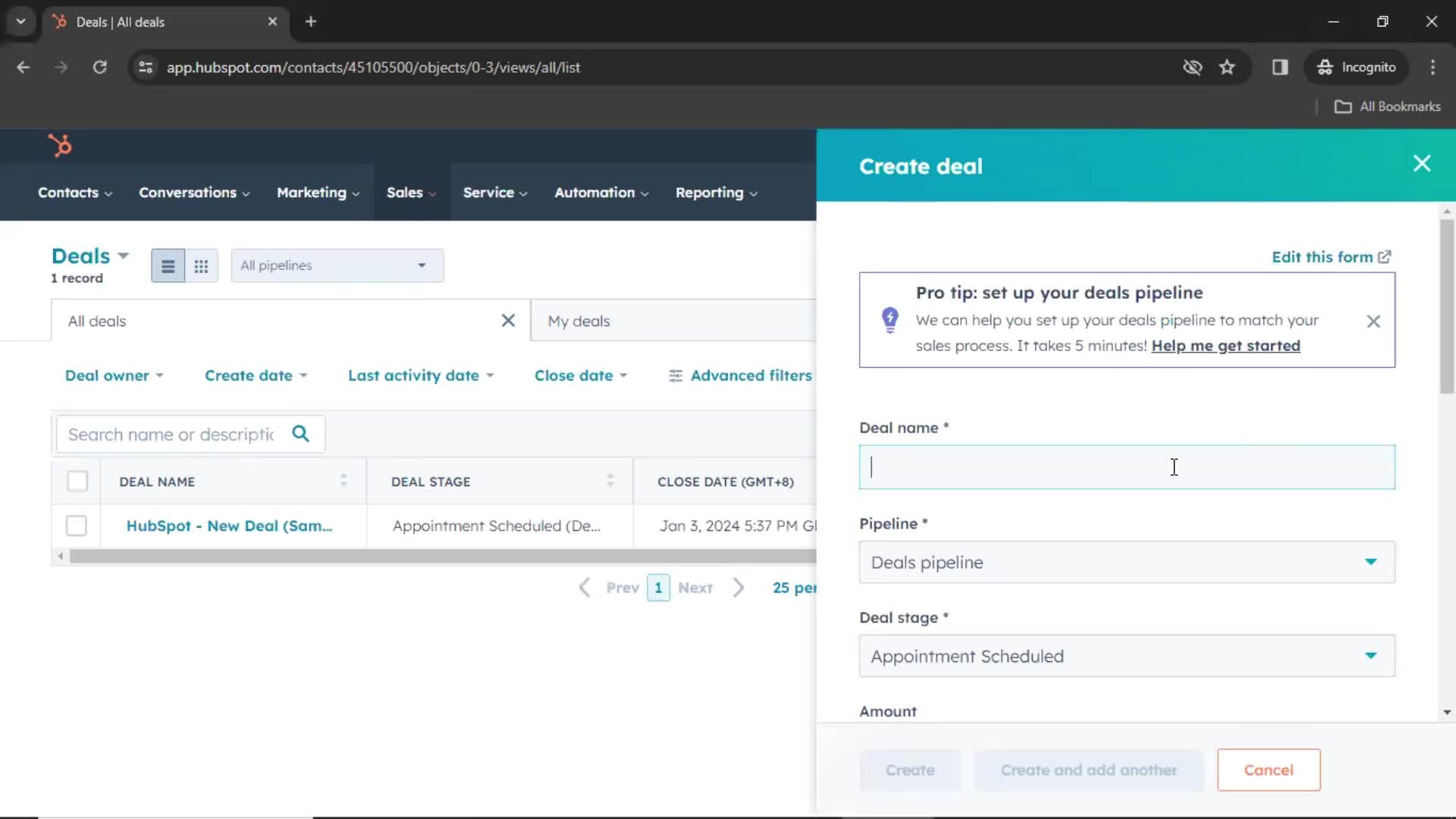Go to previous page chevron

585,588
